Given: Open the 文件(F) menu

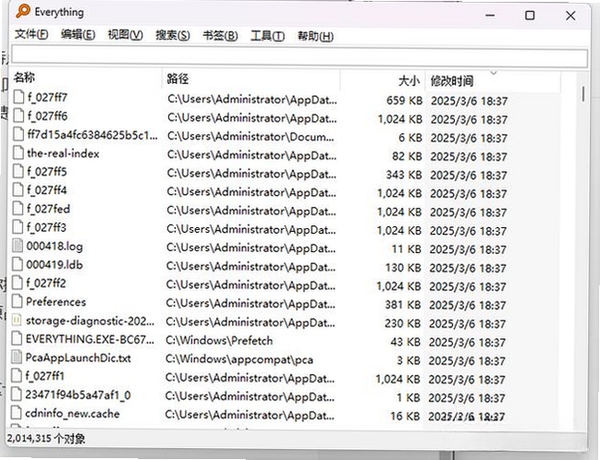Looking at the screenshot, I should 31,34.
